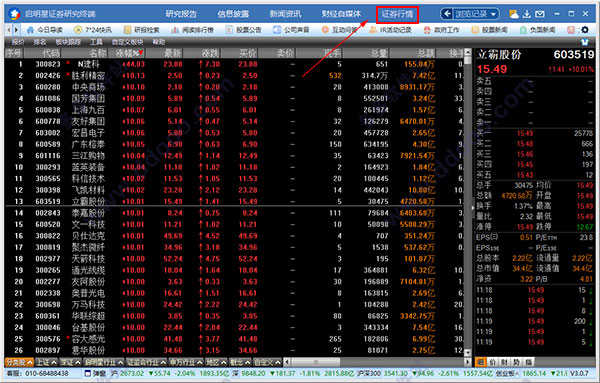This screenshot has width=600, height=383.
Task: Click the horizontal scrollbar thumb below table
Action: click(x=315, y=362)
